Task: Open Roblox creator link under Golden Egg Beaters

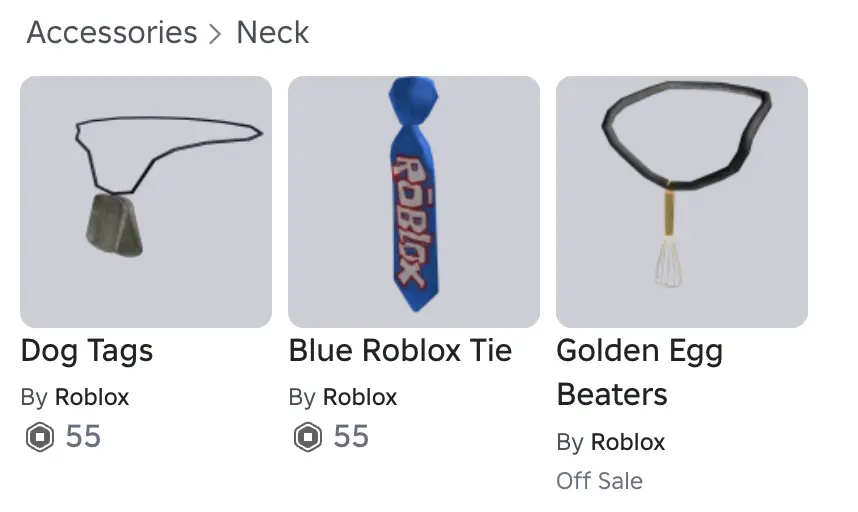Action: [628, 442]
